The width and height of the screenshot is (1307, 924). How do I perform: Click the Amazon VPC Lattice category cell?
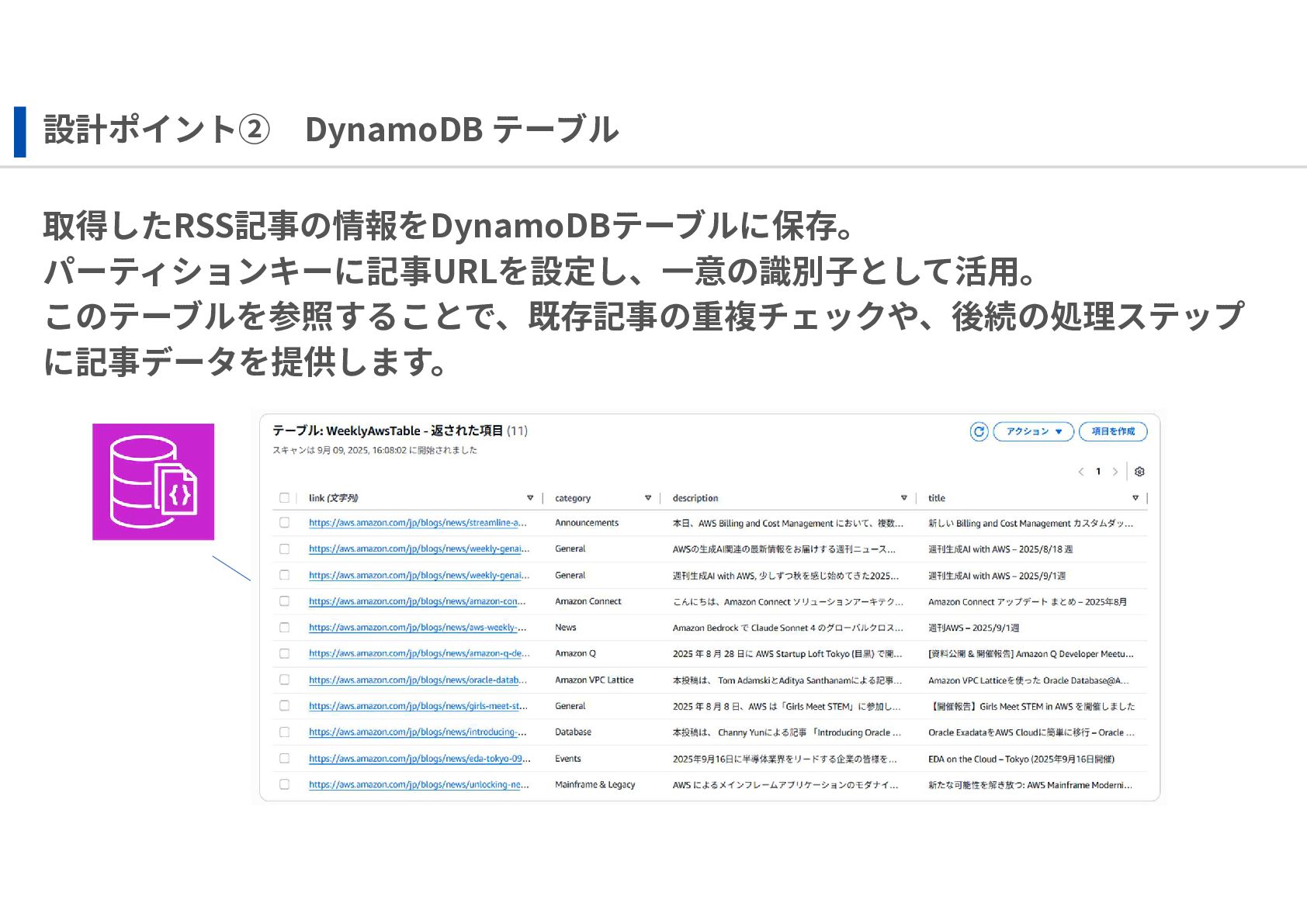click(595, 680)
